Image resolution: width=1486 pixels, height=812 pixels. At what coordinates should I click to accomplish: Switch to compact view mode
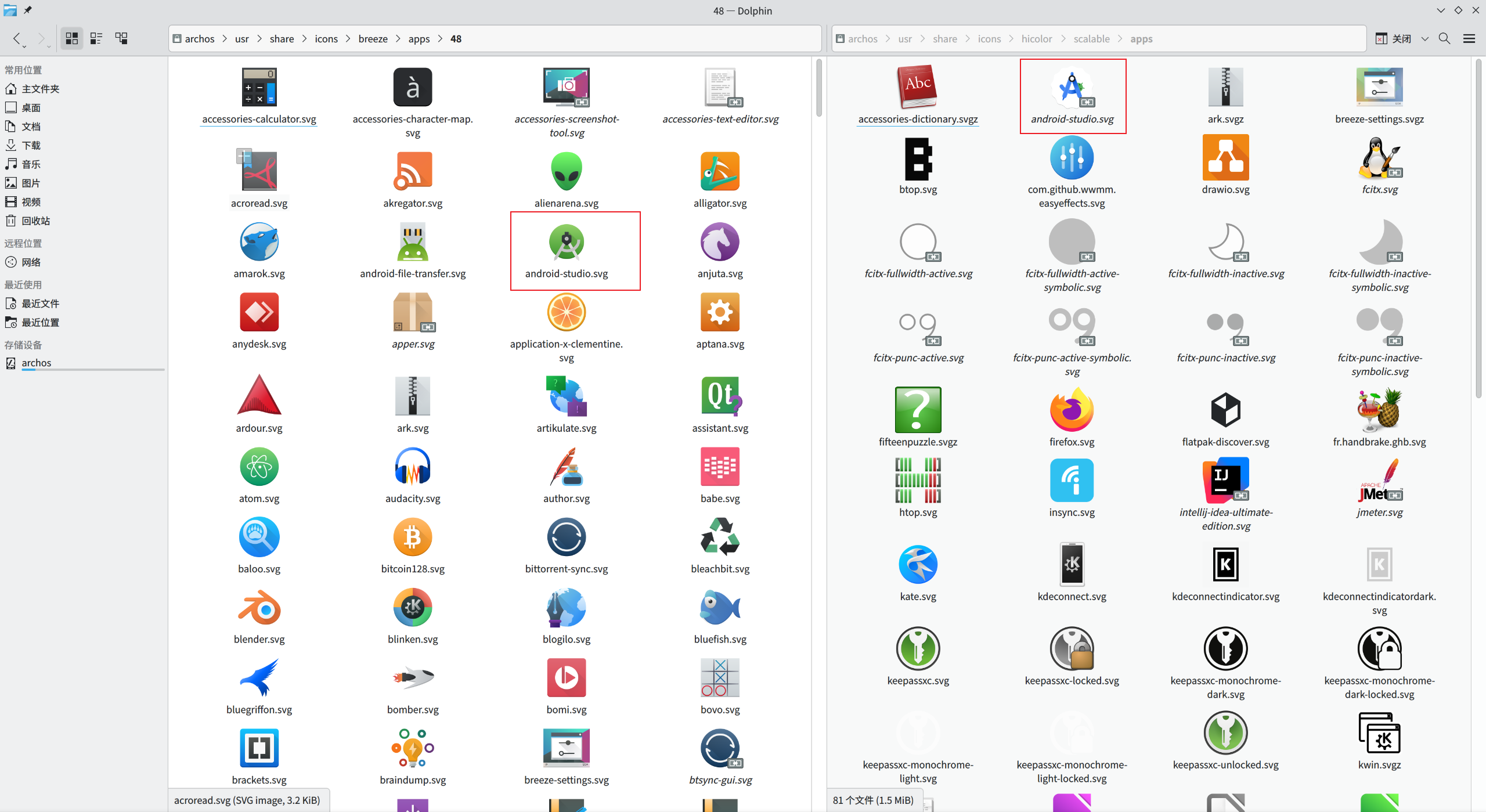click(x=96, y=39)
